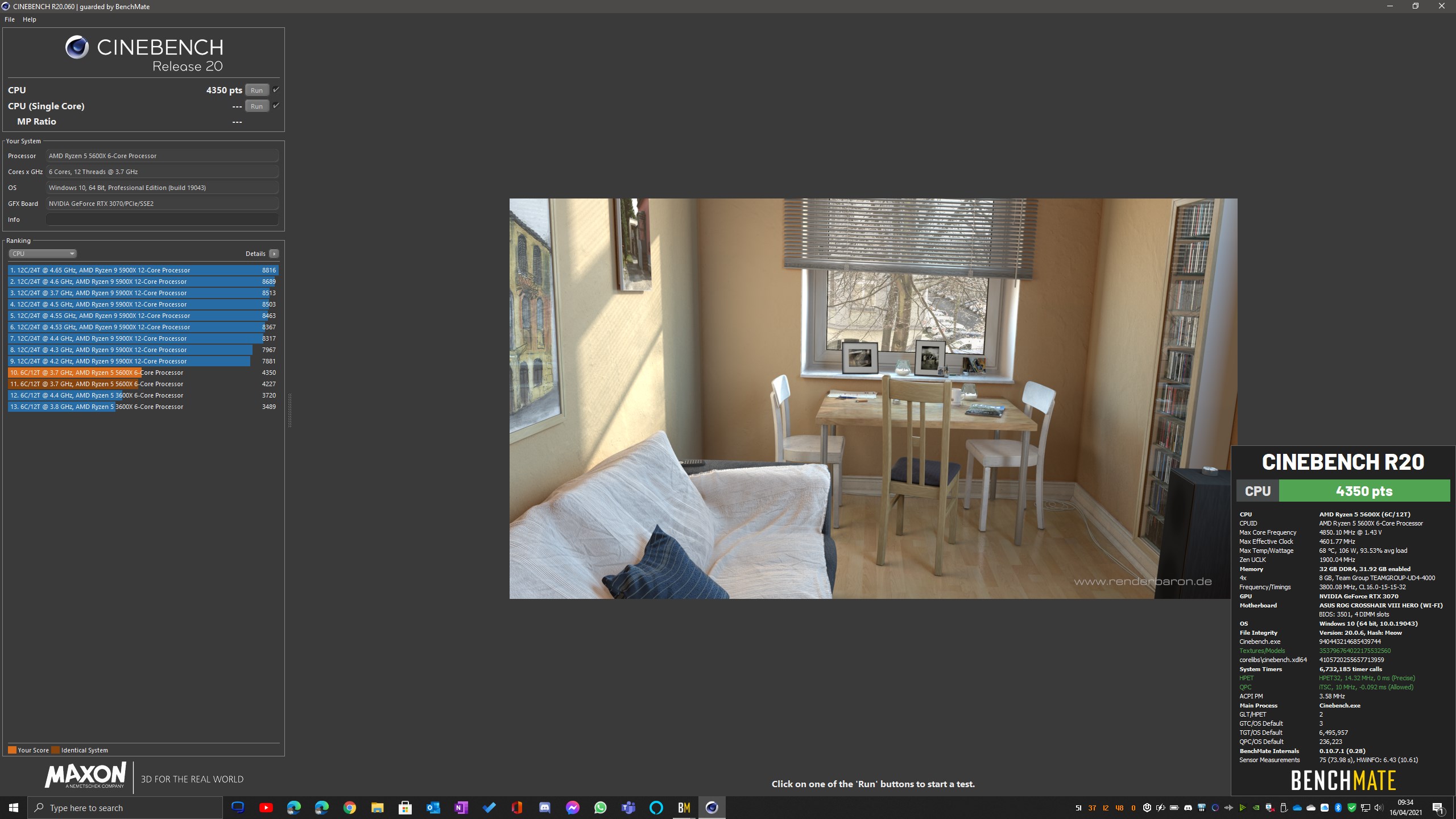This screenshot has width=1456, height=819.
Task: Click the Cinebench taskbar icon
Action: 712,808
